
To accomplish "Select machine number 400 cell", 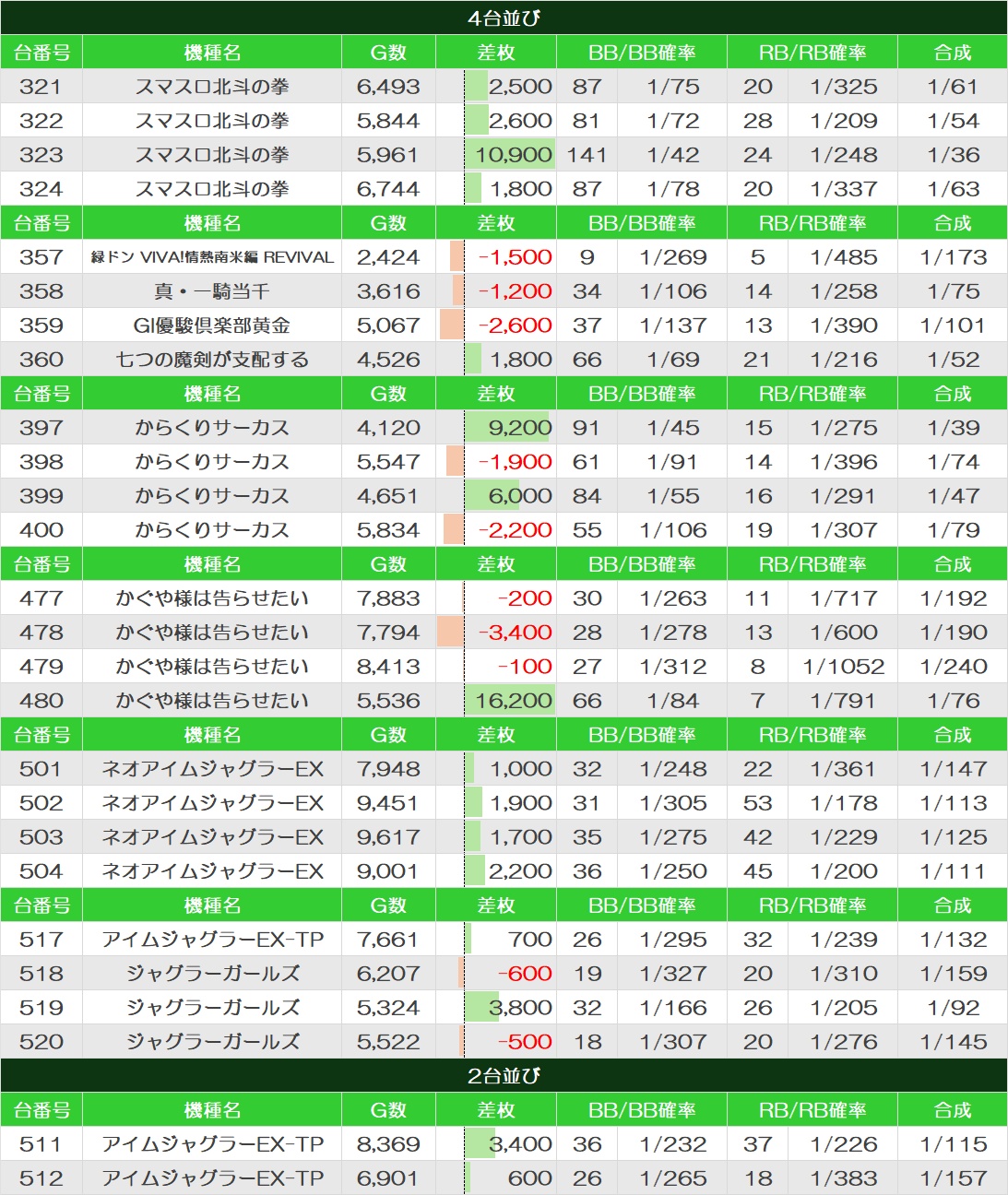I will (x=42, y=530).
